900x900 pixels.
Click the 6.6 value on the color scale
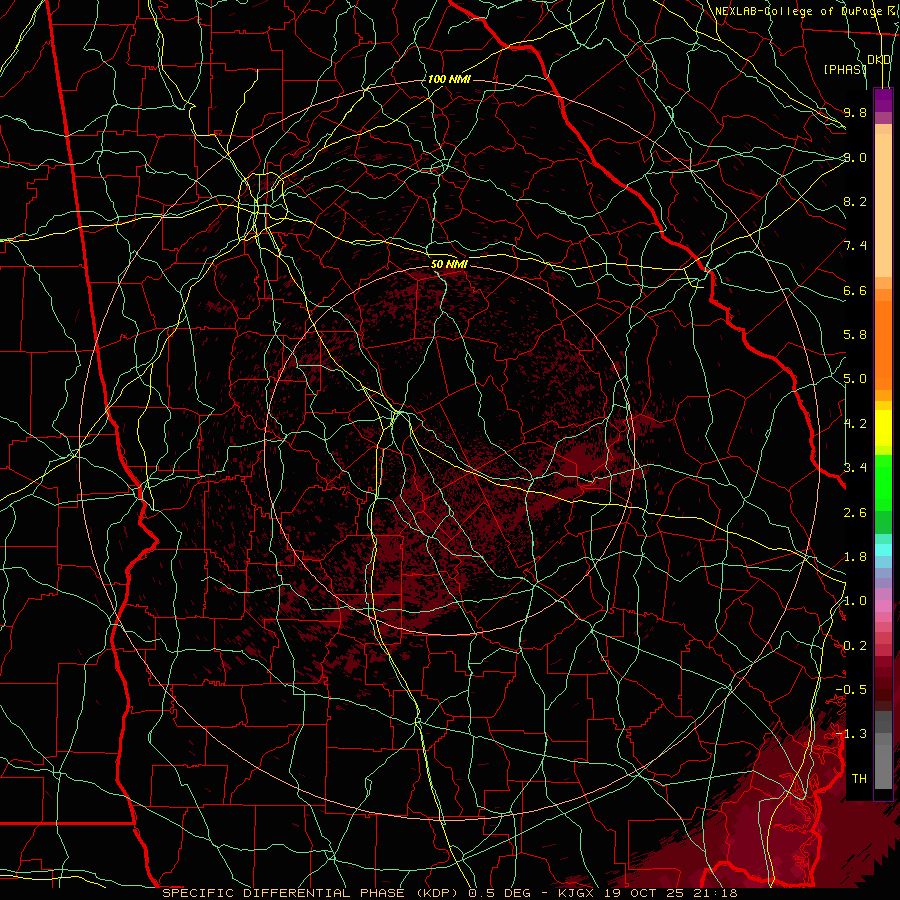[x=855, y=290]
